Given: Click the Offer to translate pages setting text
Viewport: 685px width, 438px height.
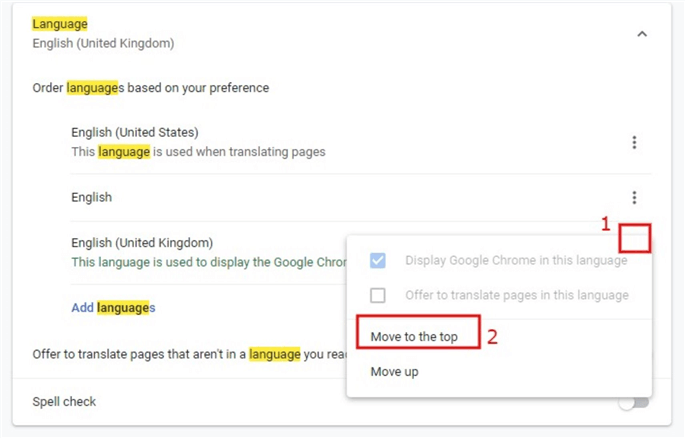Looking at the screenshot, I should [x=180, y=354].
